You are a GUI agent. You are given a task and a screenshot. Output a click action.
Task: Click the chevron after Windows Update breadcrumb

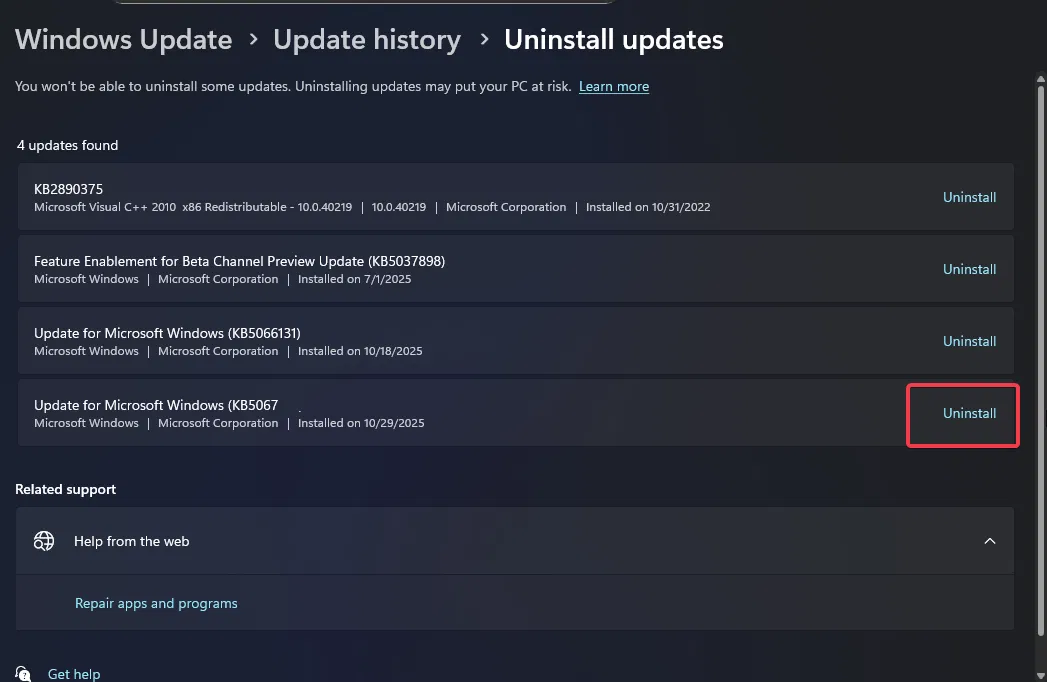coord(253,40)
